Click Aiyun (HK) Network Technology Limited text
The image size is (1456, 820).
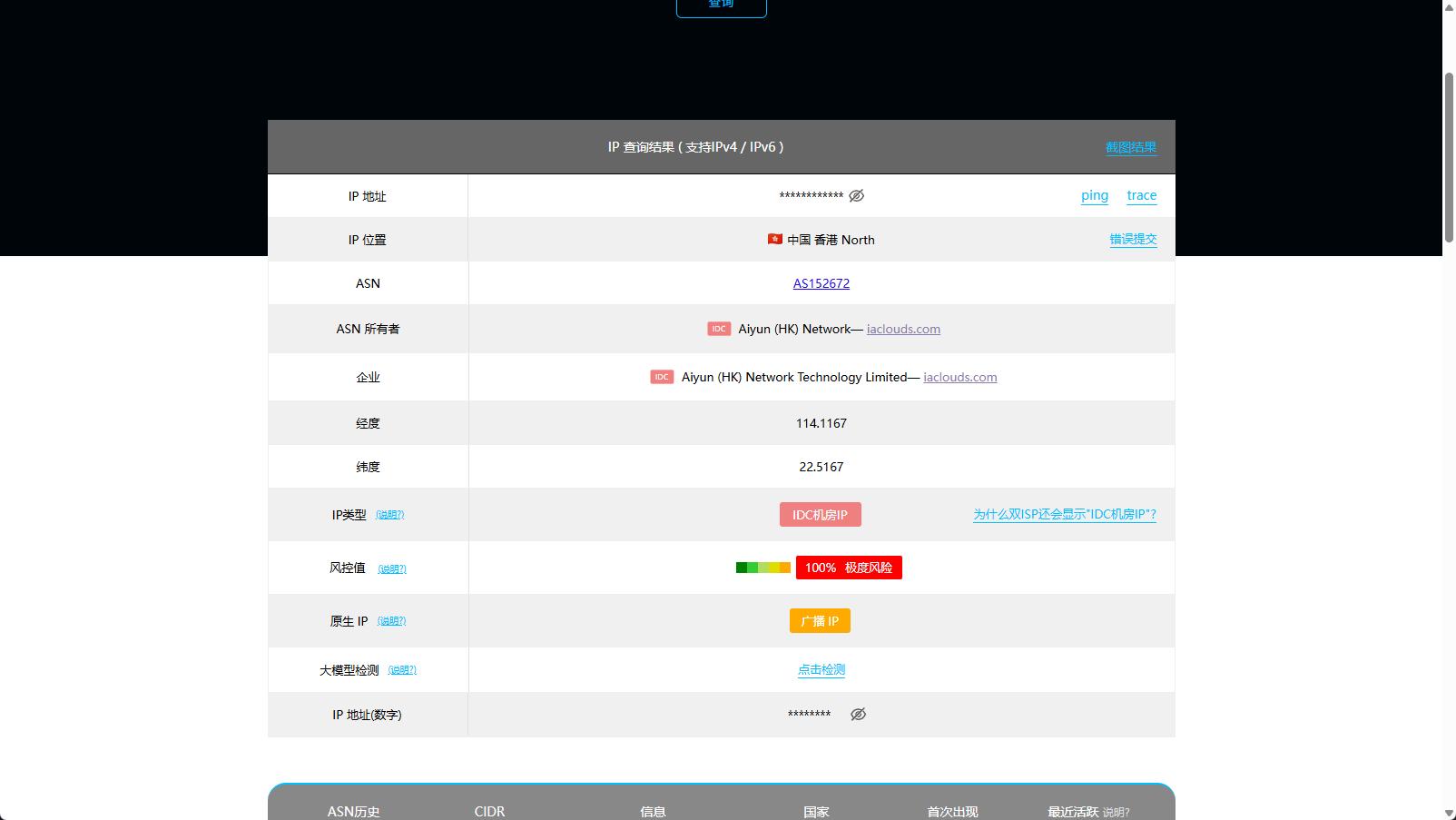coord(794,377)
